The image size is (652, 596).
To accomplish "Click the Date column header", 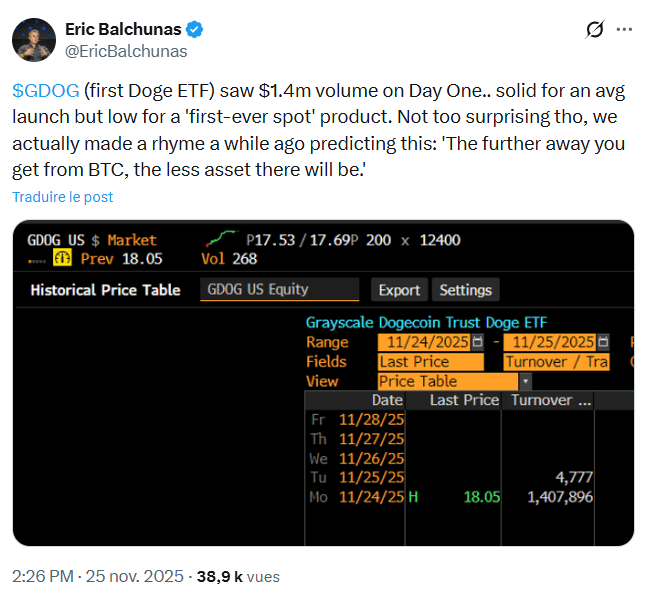I will pos(387,400).
